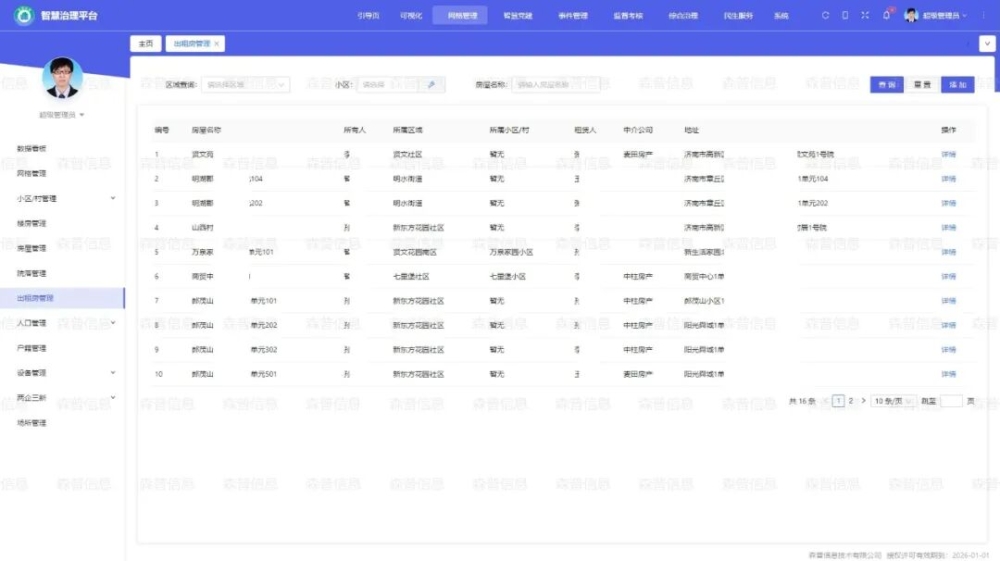Open the tabs dropdown arrow at right
Screen dimensions: 1000x561
point(986,44)
